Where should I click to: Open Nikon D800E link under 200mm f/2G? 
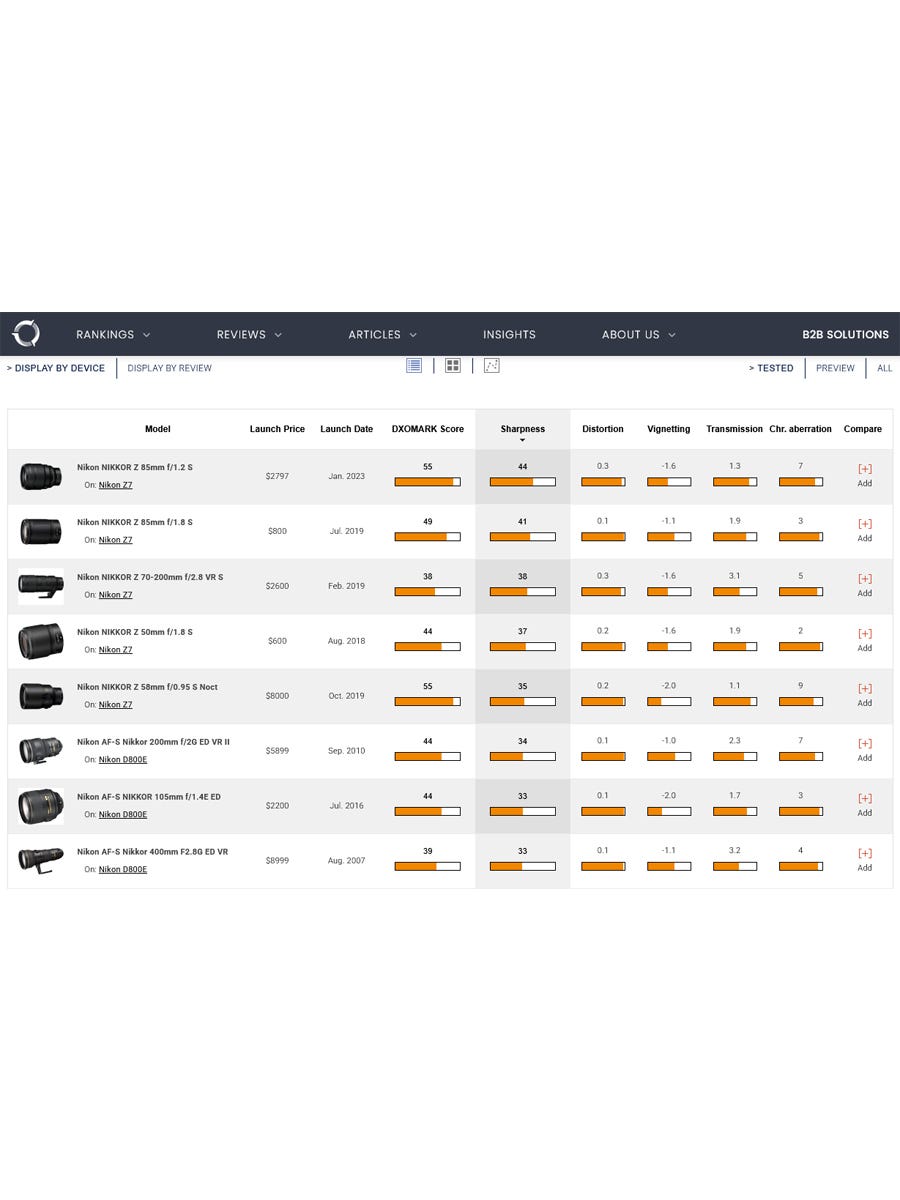point(122,760)
